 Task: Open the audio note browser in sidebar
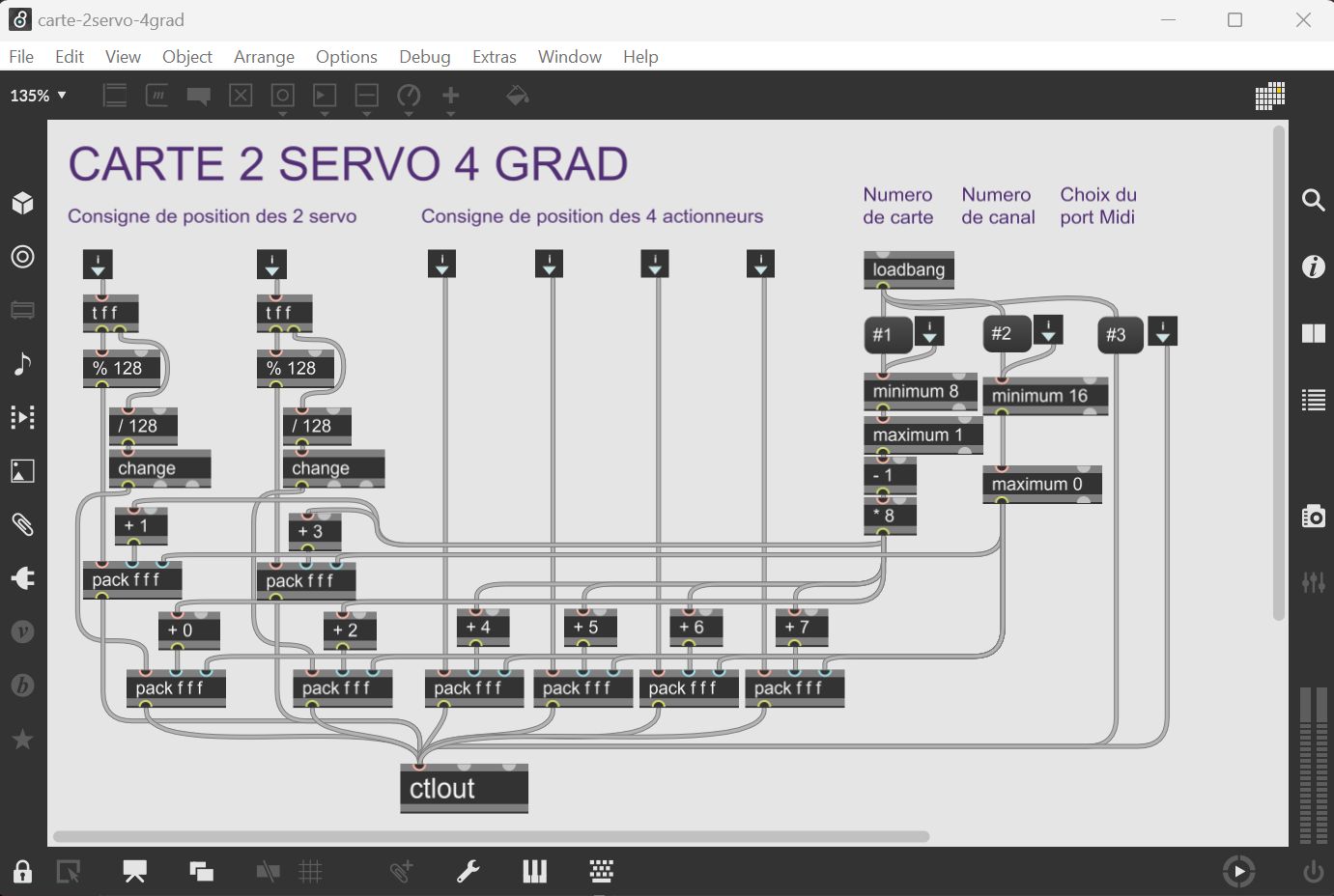[x=22, y=363]
